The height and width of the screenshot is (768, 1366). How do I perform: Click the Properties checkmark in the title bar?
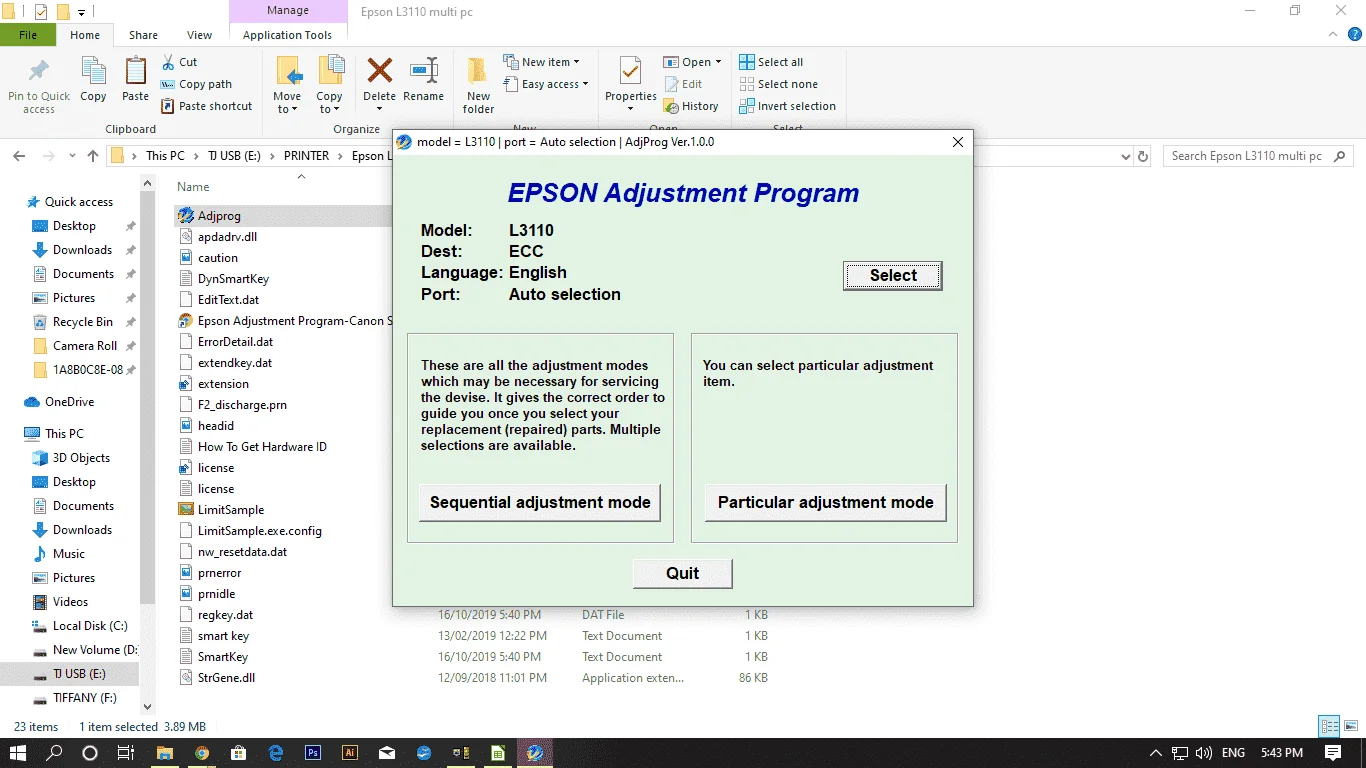pyautogui.click(x=41, y=12)
